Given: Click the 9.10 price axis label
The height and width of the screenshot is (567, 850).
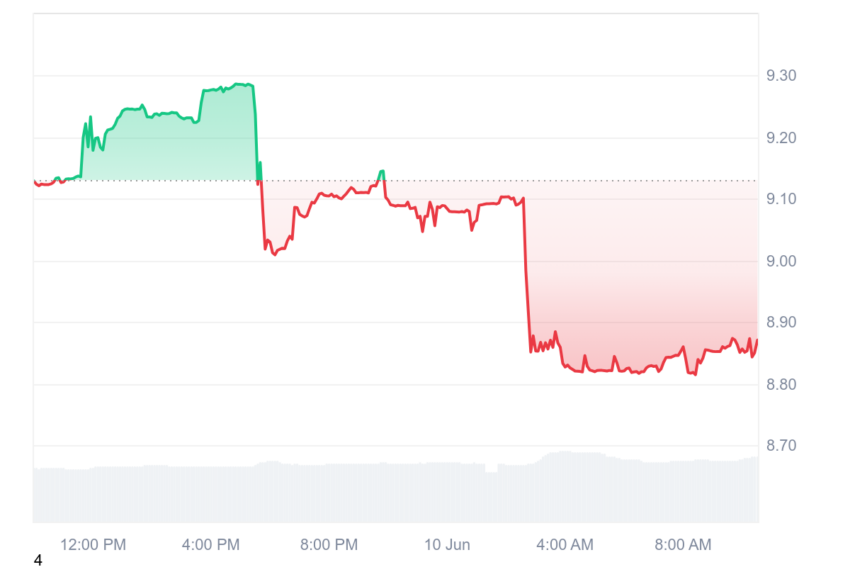Looking at the screenshot, I should pos(781,199).
